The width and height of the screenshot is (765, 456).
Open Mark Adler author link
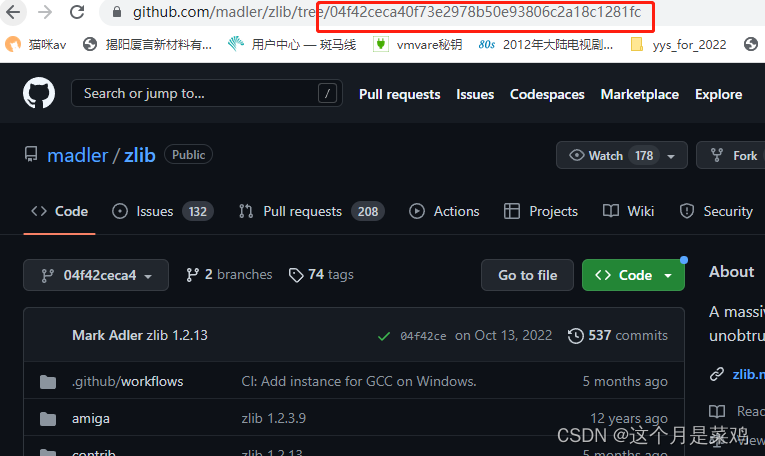pyautogui.click(x=107, y=335)
